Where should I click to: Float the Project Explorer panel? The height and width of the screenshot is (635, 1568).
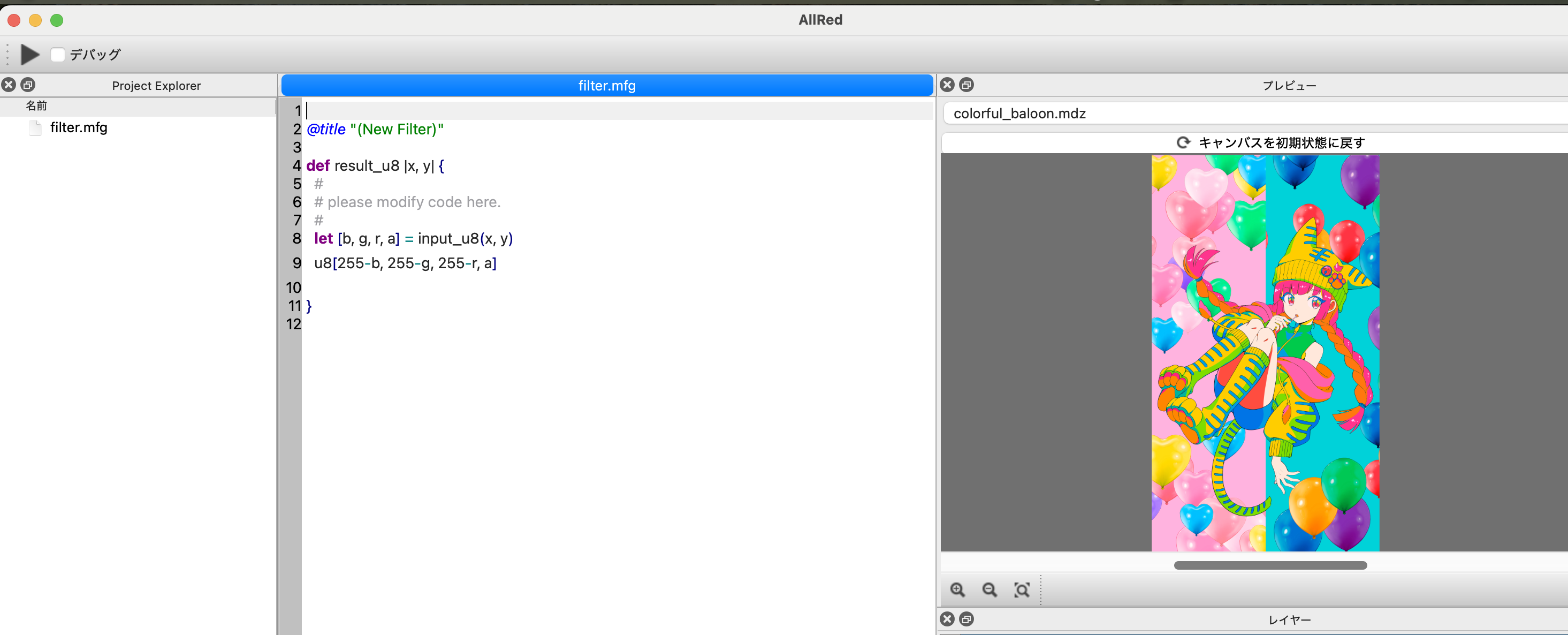(x=28, y=85)
